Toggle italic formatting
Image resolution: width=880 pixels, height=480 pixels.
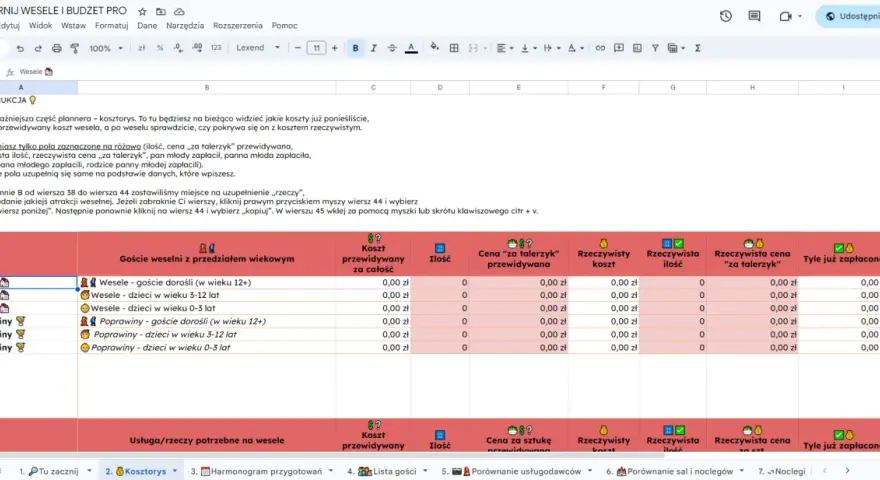(x=374, y=48)
